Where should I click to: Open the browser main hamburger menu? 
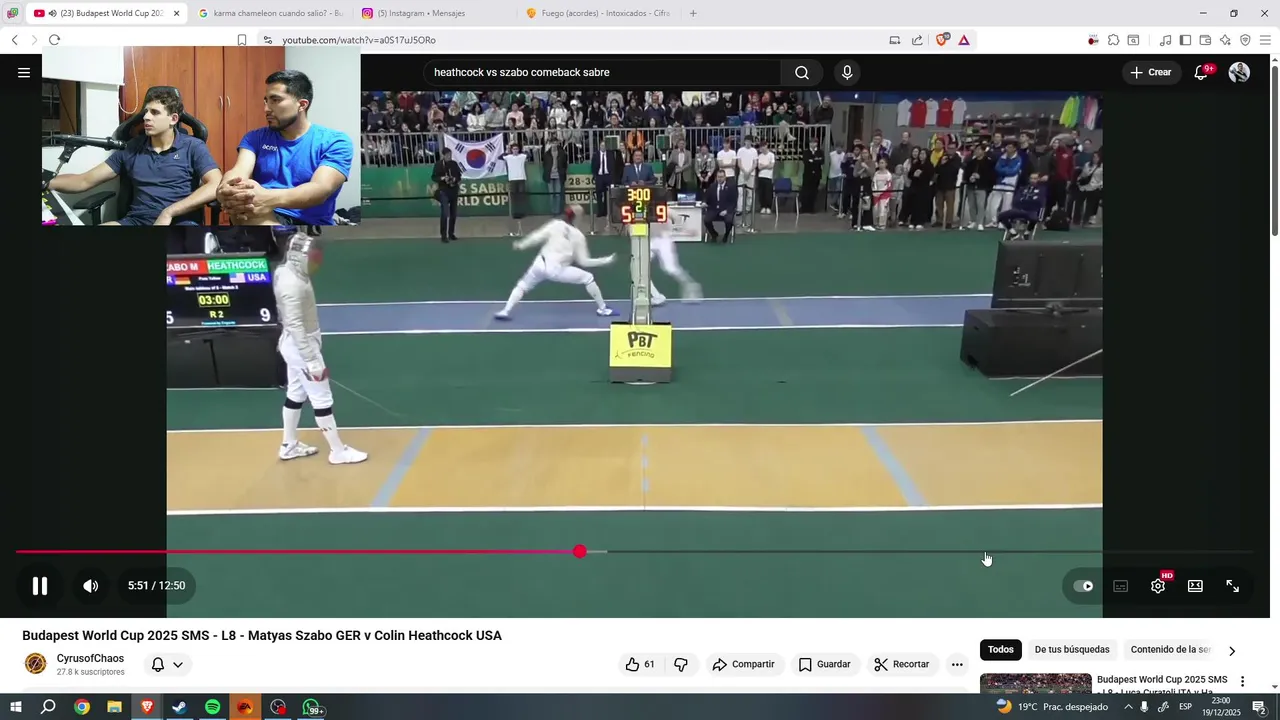coord(1265,40)
